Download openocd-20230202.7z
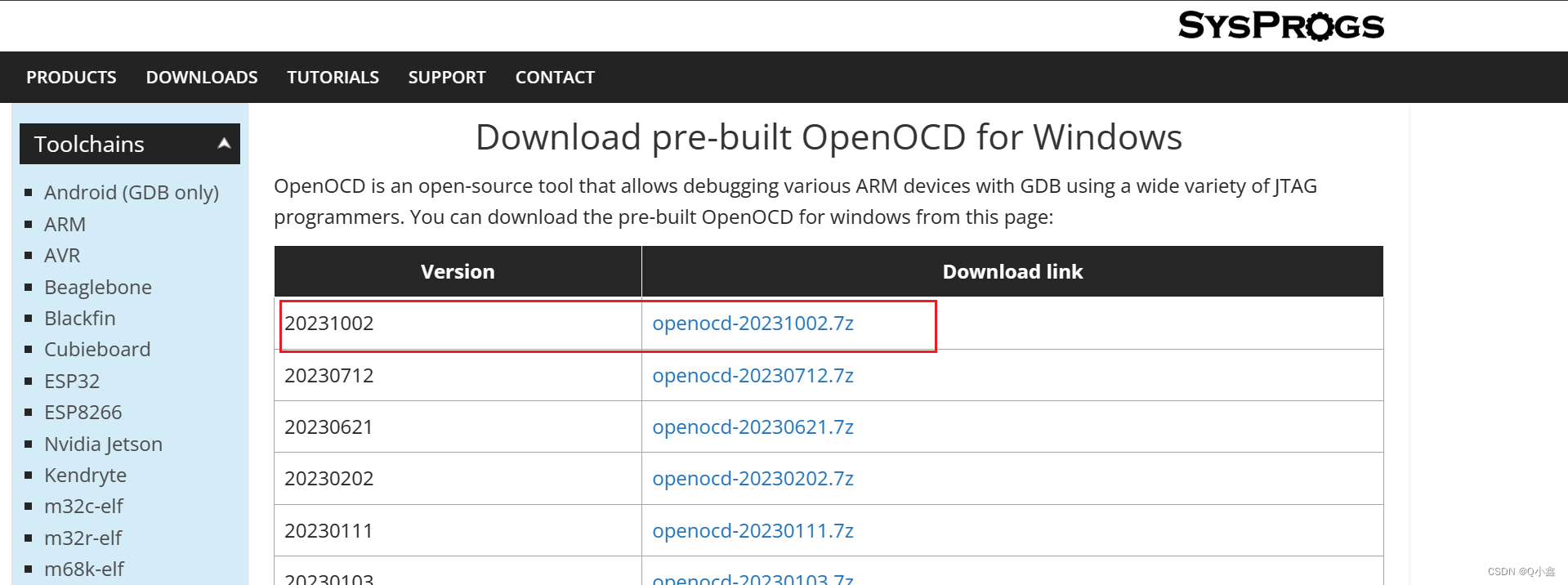Image resolution: width=1568 pixels, height=585 pixels. (x=753, y=478)
